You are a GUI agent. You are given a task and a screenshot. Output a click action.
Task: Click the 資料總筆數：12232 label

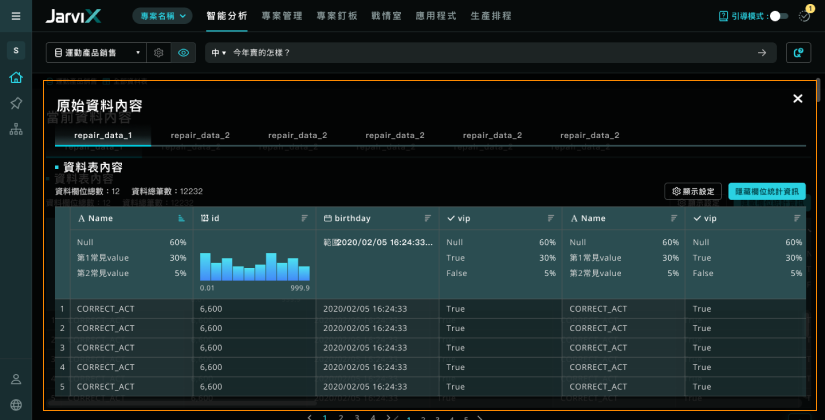[x=167, y=191]
